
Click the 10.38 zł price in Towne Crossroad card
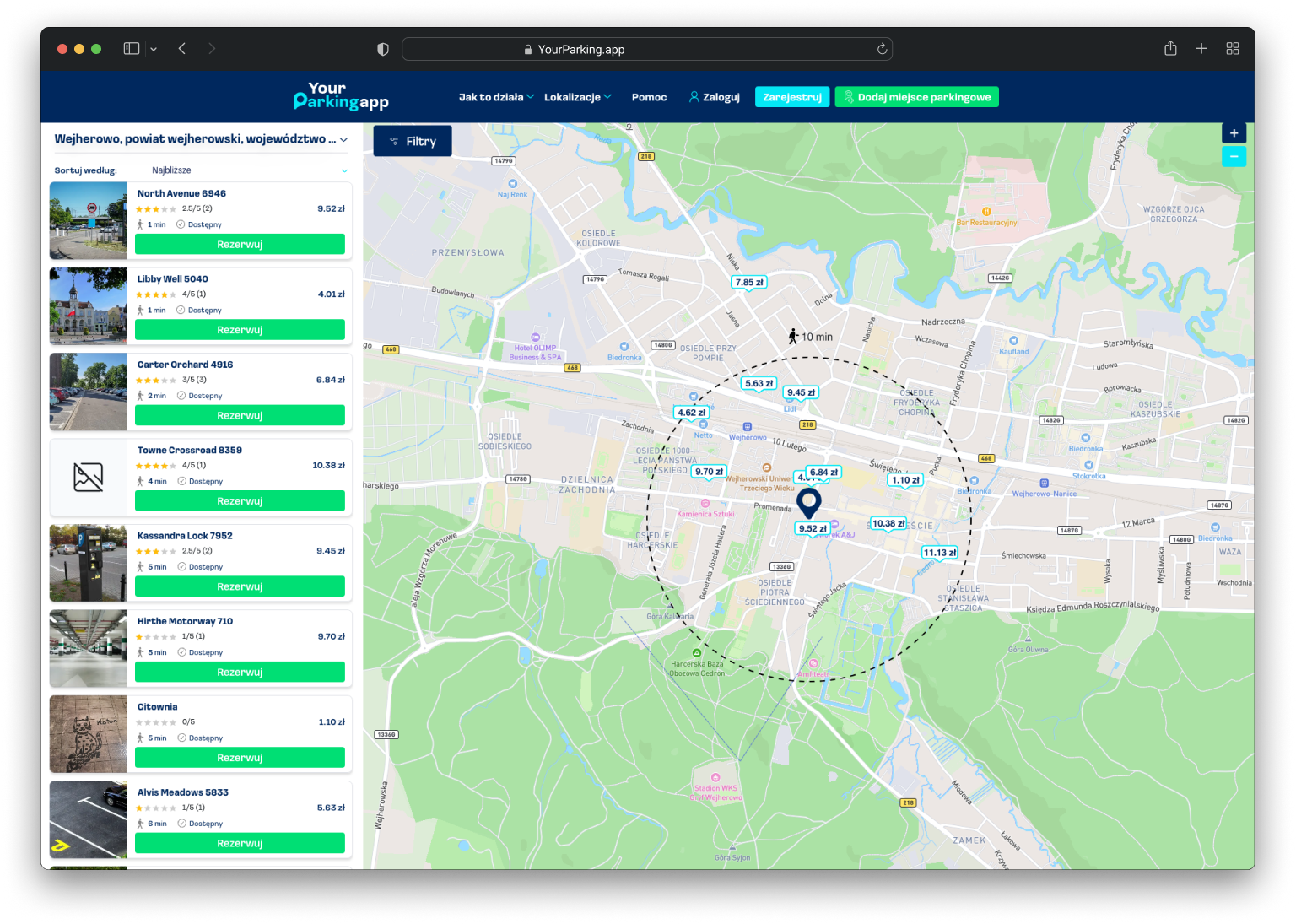pyautogui.click(x=328, y=466)
